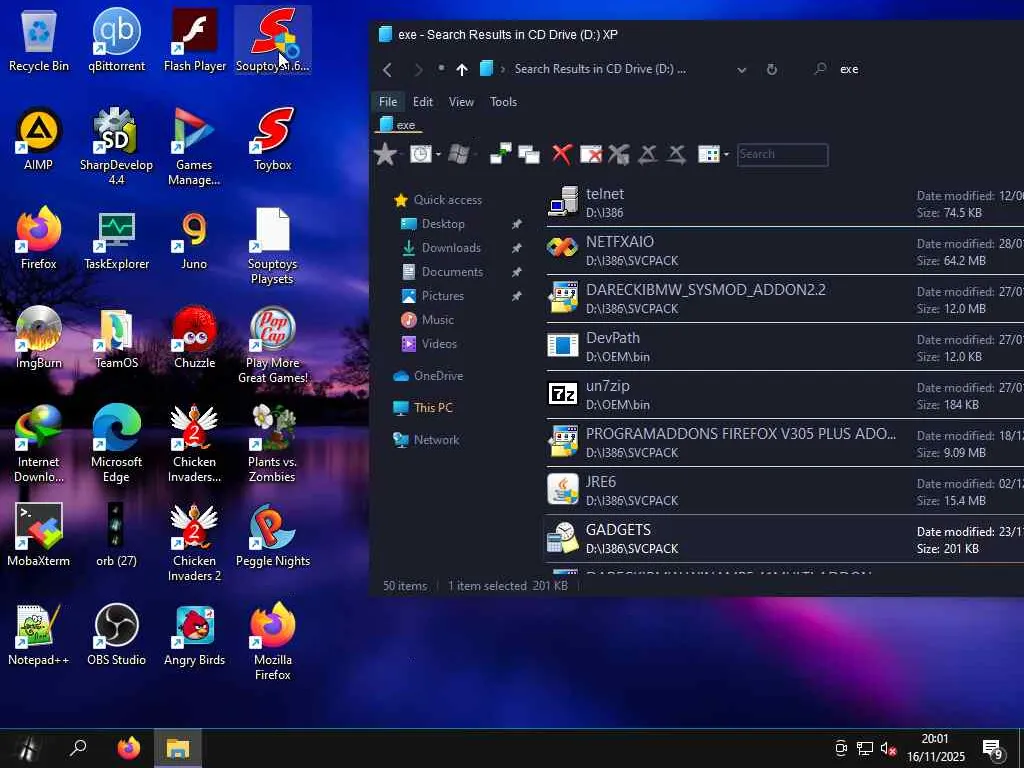Click the AIMP desktop icon
This screenshot has height=768, width=1024.
click(x=39, y=140)
